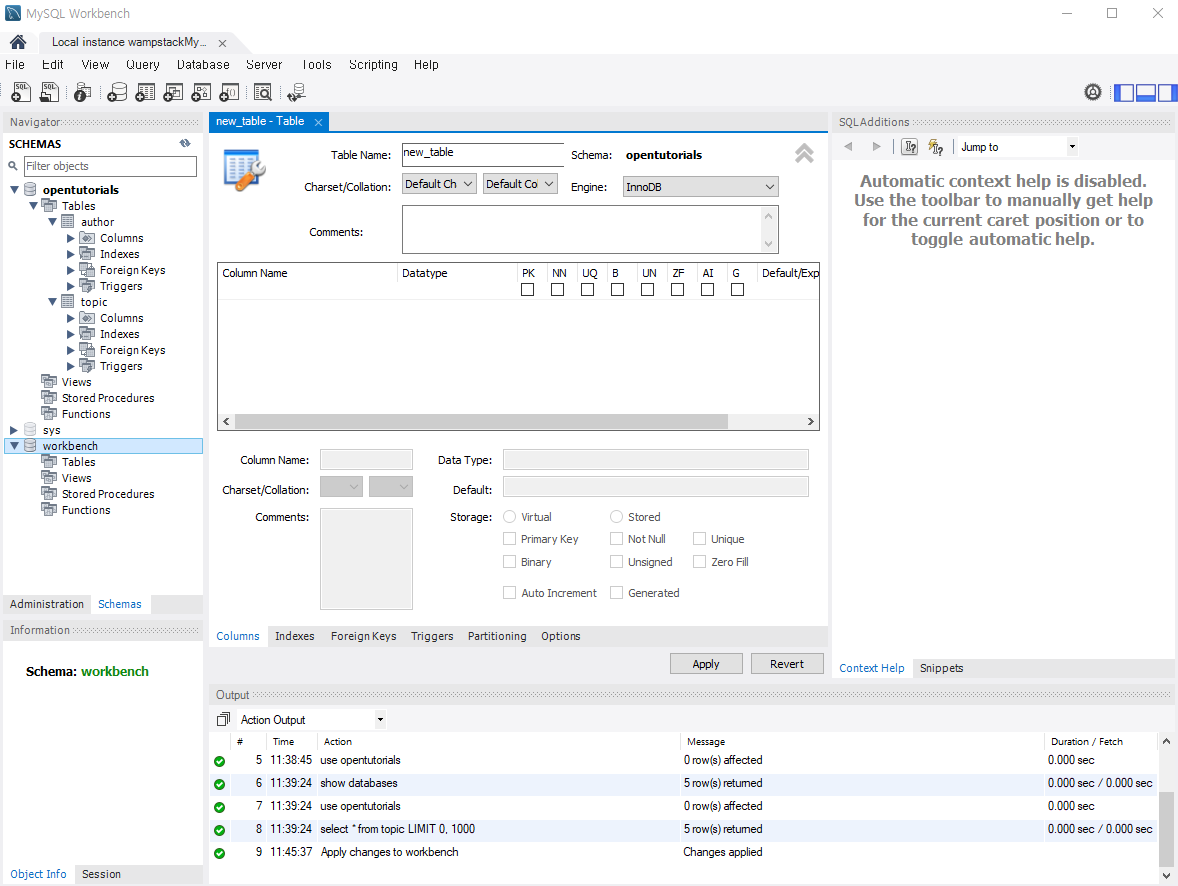Image resolution: width=1178 pixels, height=886 pixels.
Task: Create new table toolbar icon
Action: (x=145, y=92)
